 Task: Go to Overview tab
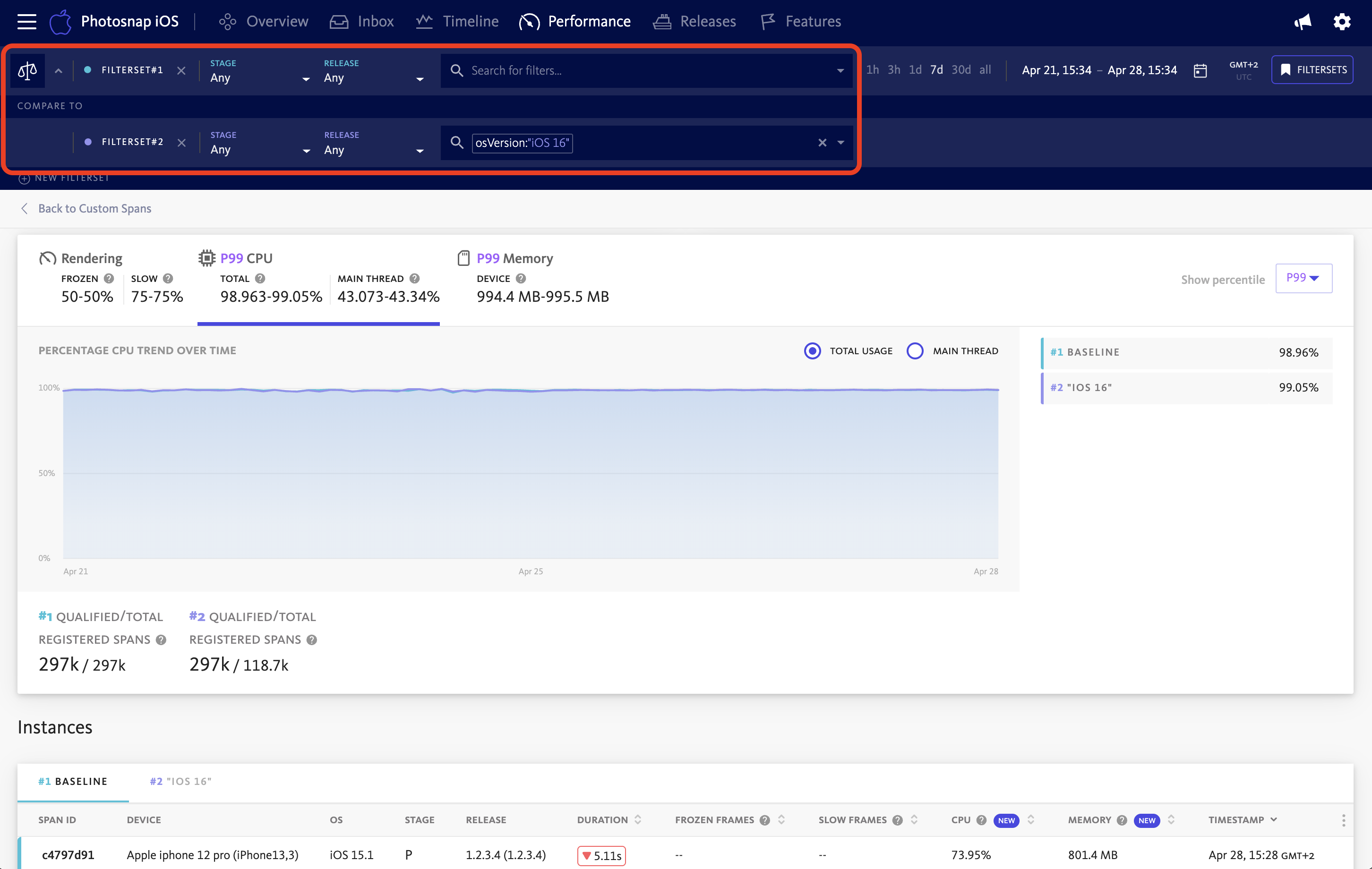click(x=264, y=22)
